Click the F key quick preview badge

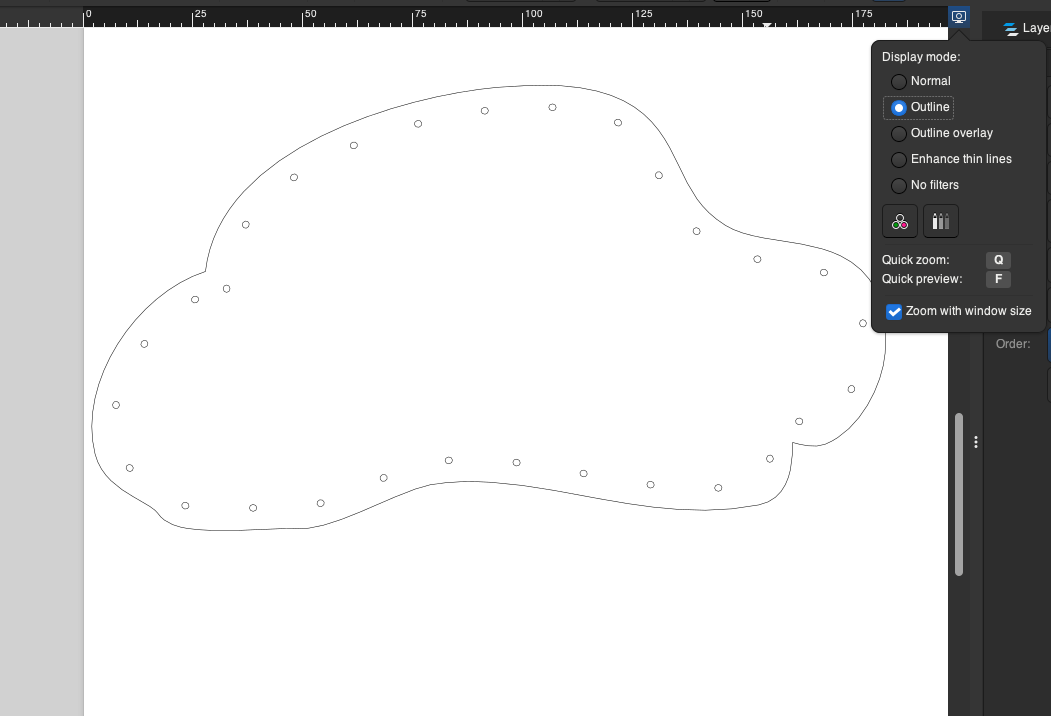998,279
